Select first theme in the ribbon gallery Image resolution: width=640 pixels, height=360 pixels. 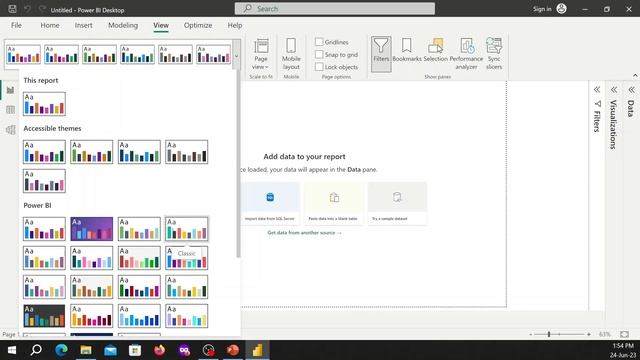[x=23, y=54]
